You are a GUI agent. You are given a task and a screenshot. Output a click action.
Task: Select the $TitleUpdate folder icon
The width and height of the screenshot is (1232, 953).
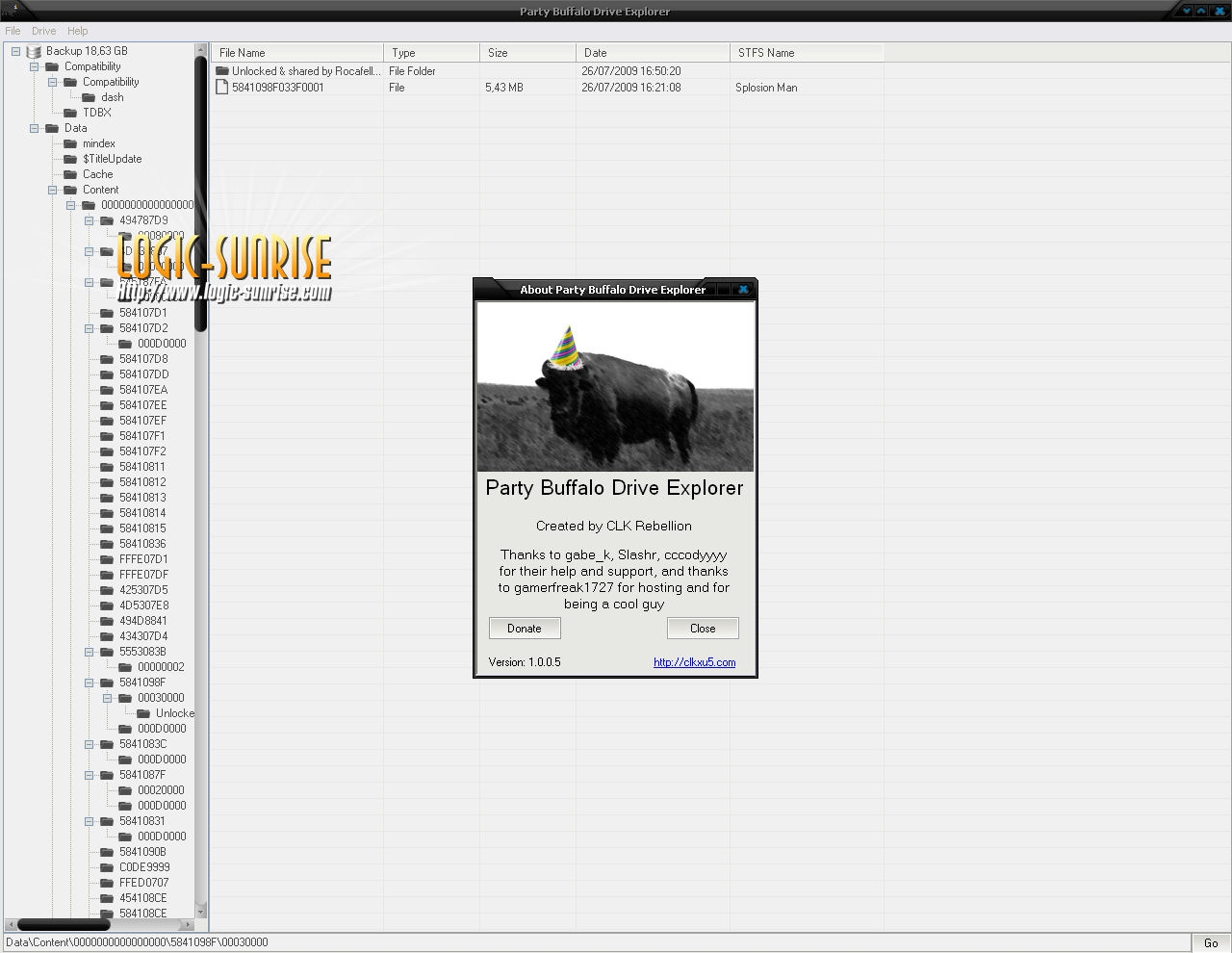70,159
